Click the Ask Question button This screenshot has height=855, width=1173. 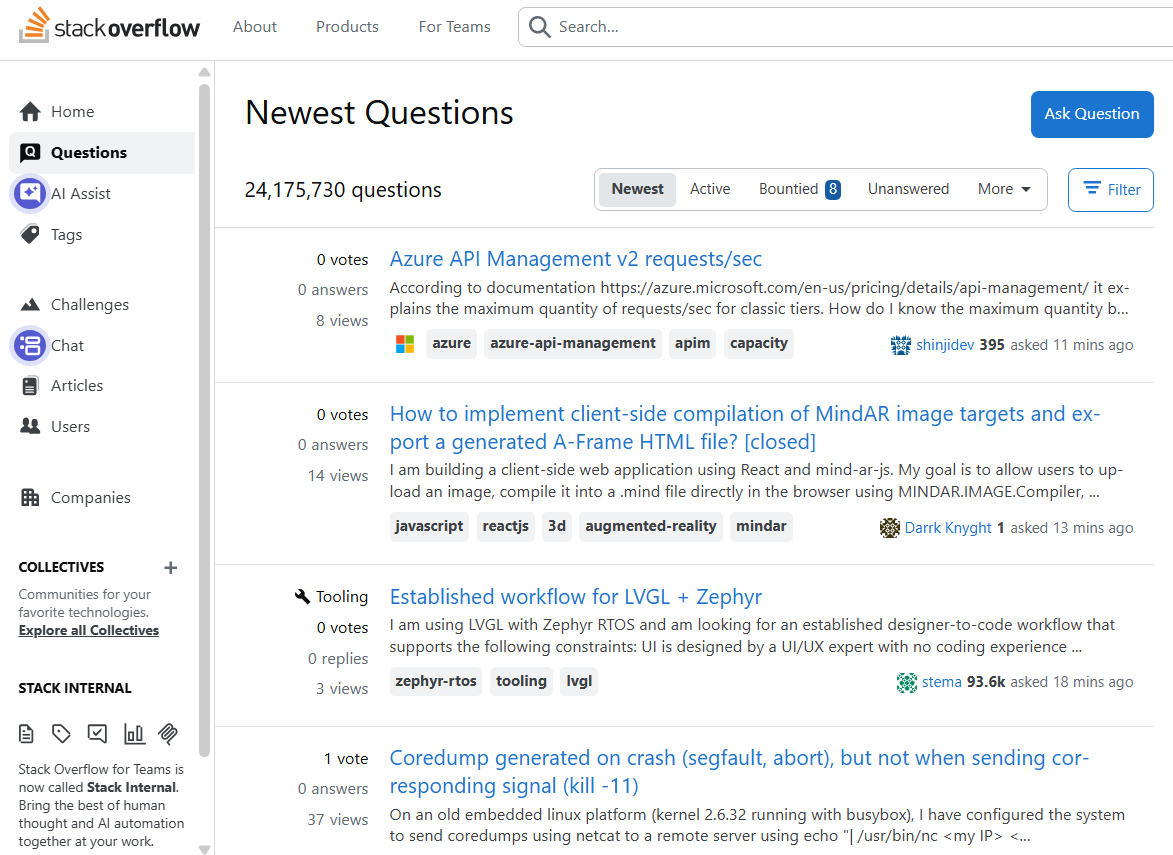tap(1091, 114)
